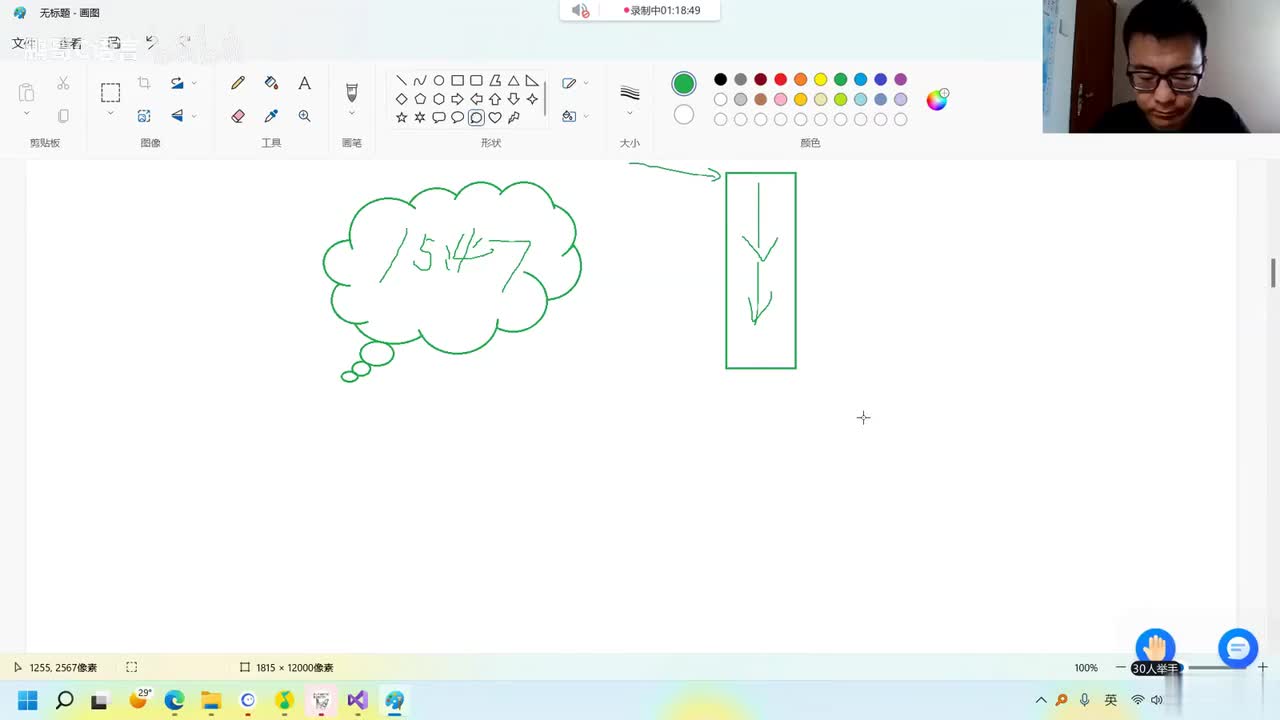
Task: Expand the Shape outline dropdown
Action: [x=586, y=83]
